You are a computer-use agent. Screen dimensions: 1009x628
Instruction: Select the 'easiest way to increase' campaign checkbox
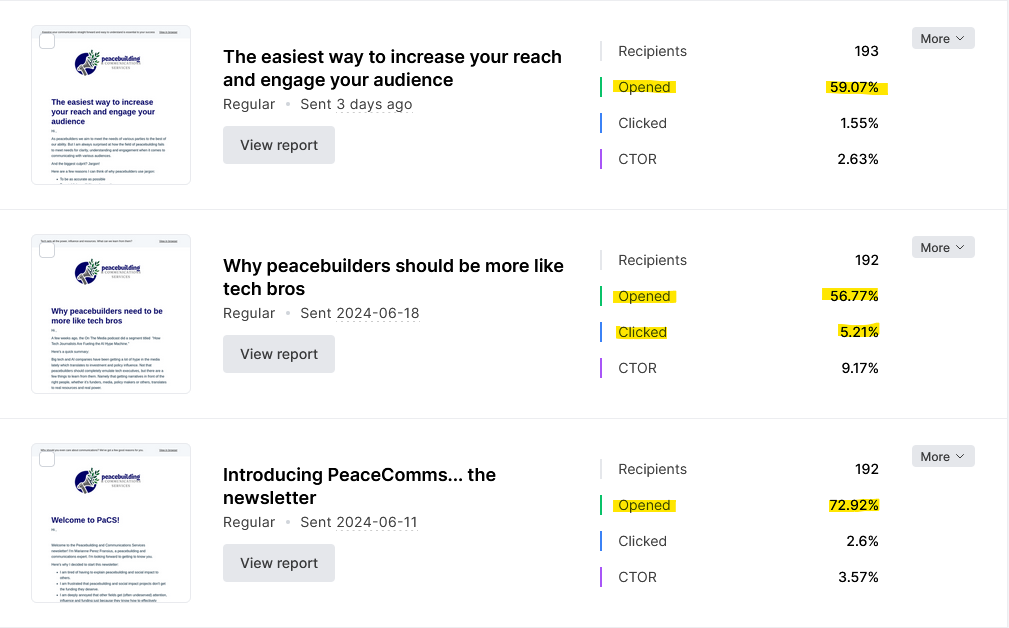coord(47,41)
